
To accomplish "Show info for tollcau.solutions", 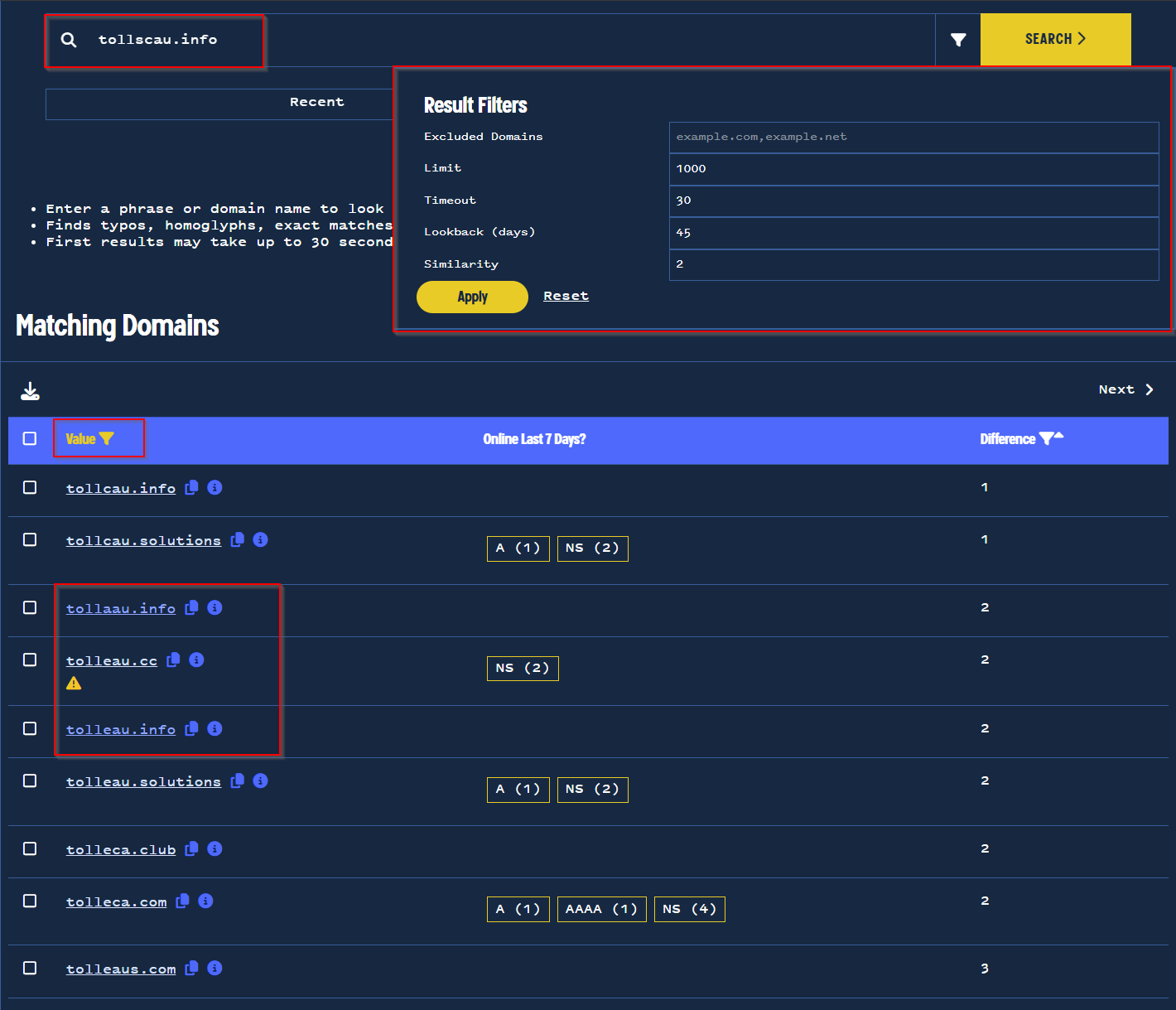I will coord(260,539).
